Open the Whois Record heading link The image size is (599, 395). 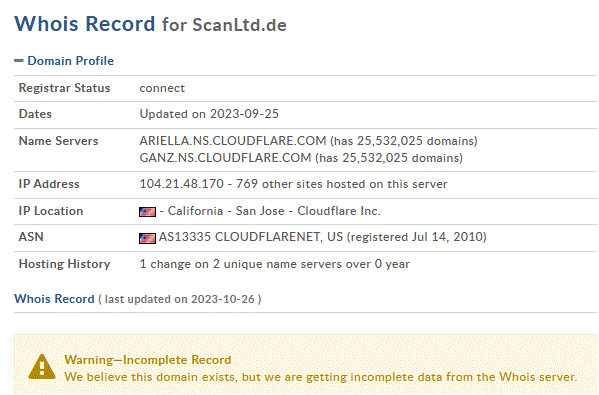tap(54, 299)
